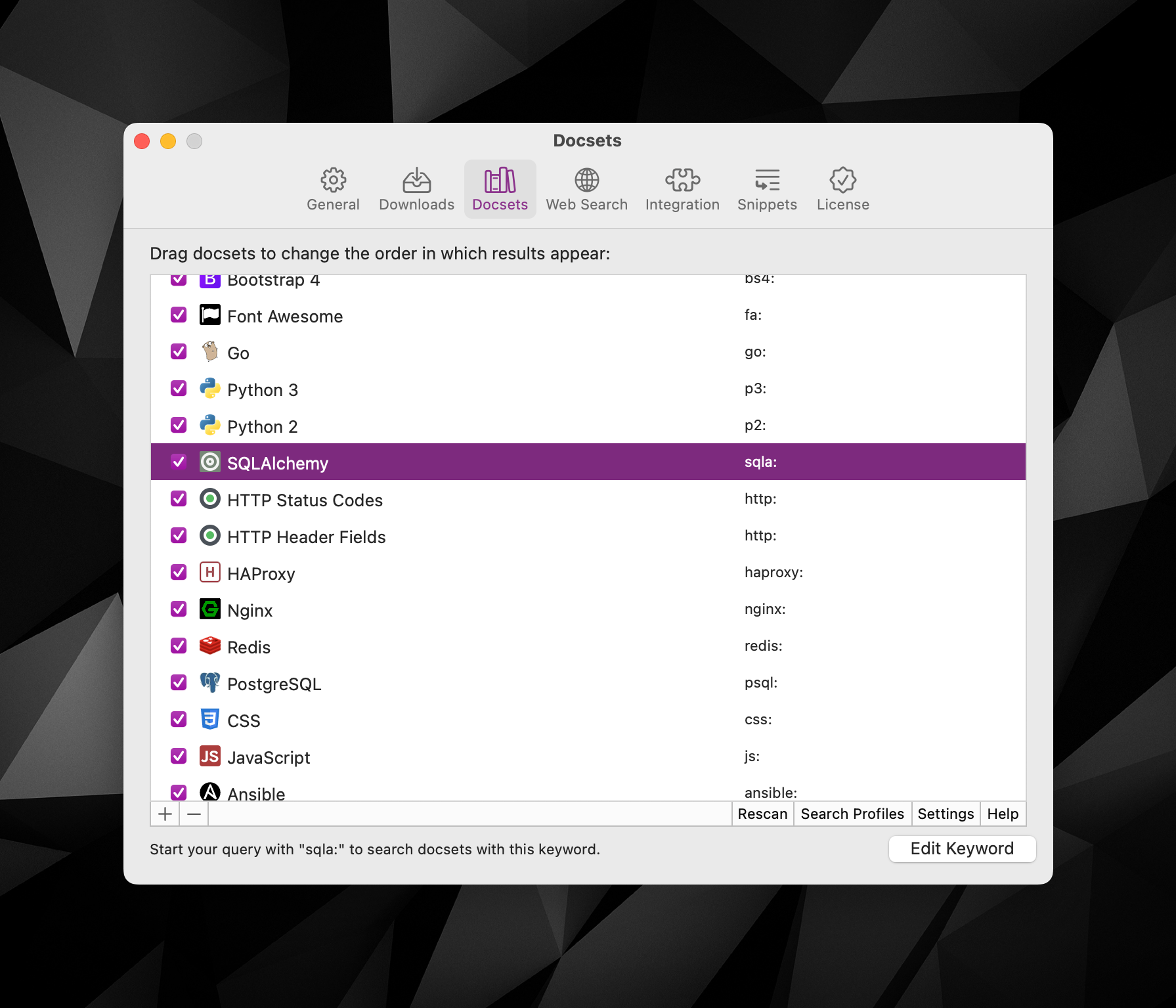Click the Edit Keyword button
This screenshot has width=1176, height=1008.
coord(962,849)
